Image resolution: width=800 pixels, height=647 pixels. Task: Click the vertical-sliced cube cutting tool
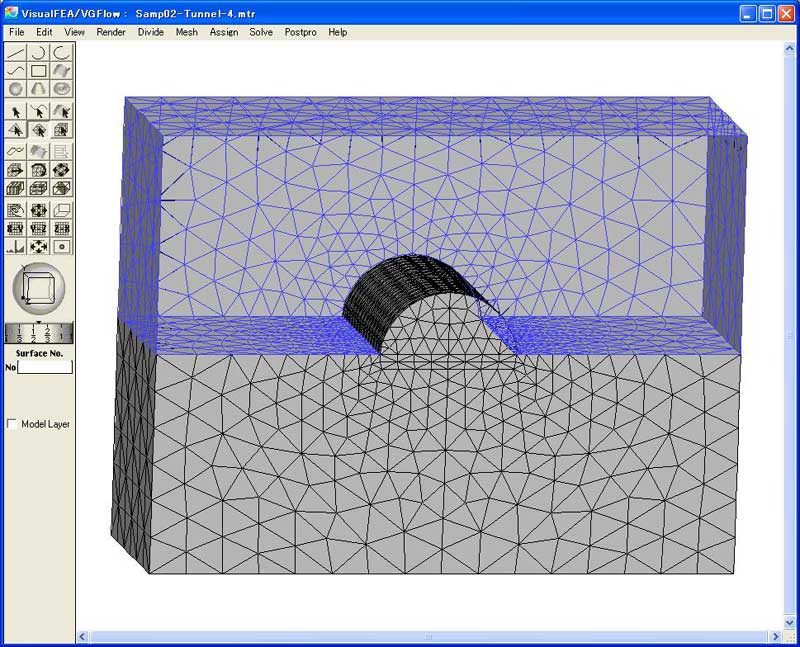(16, 188)
